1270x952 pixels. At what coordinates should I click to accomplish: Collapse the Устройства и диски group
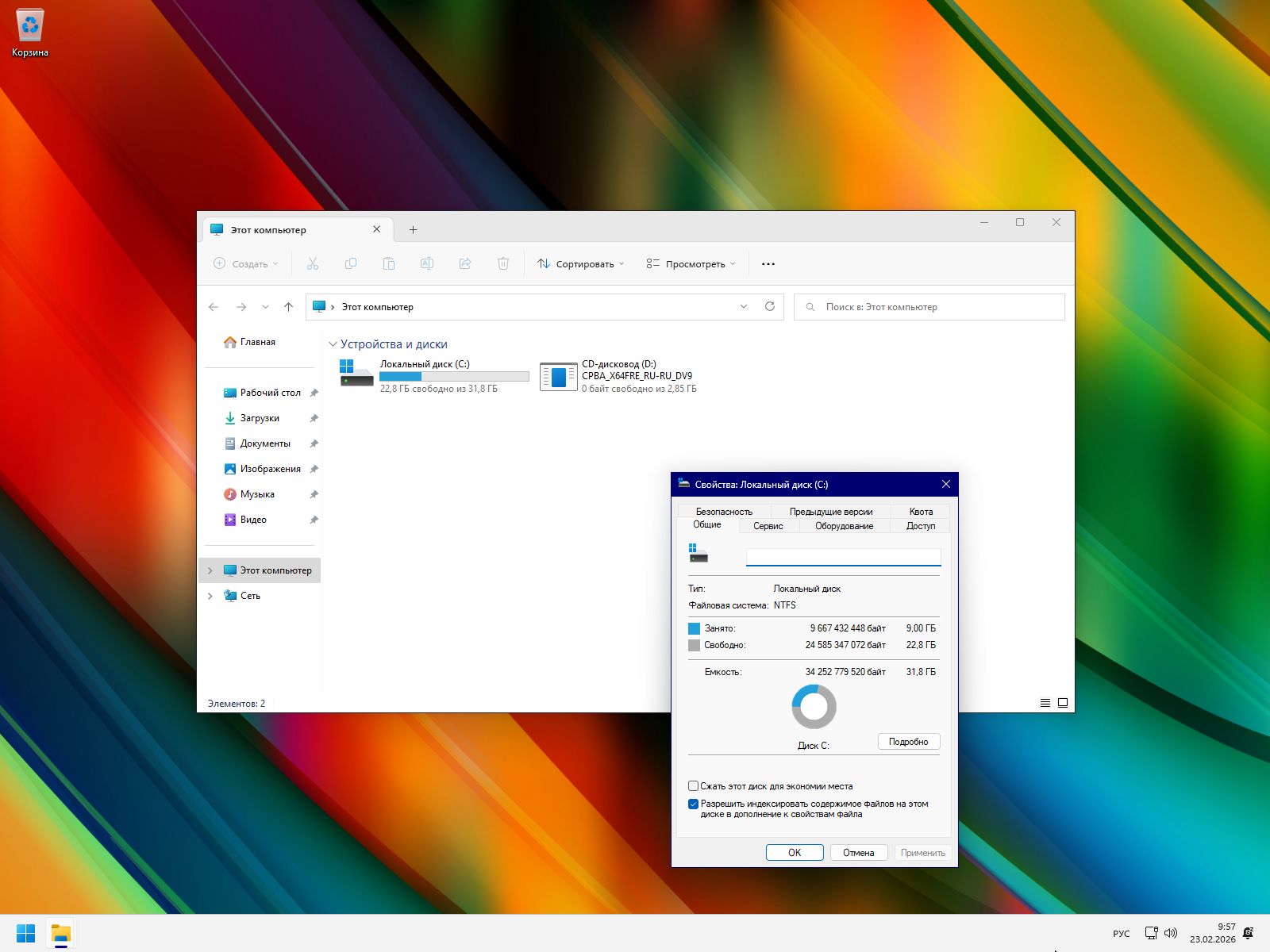coord(333,344)
